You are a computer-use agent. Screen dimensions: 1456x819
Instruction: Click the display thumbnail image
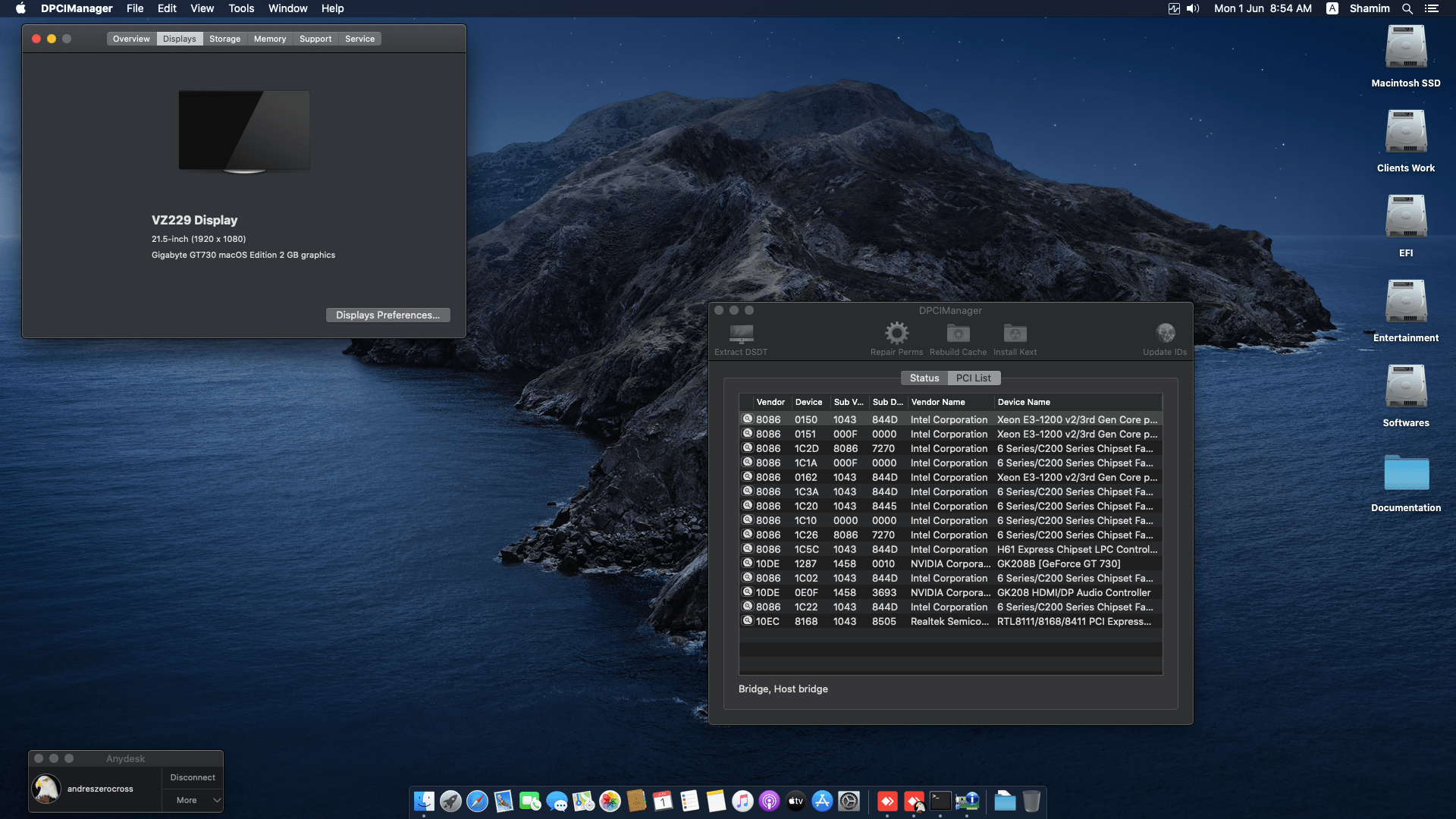[x=244, y=132]
